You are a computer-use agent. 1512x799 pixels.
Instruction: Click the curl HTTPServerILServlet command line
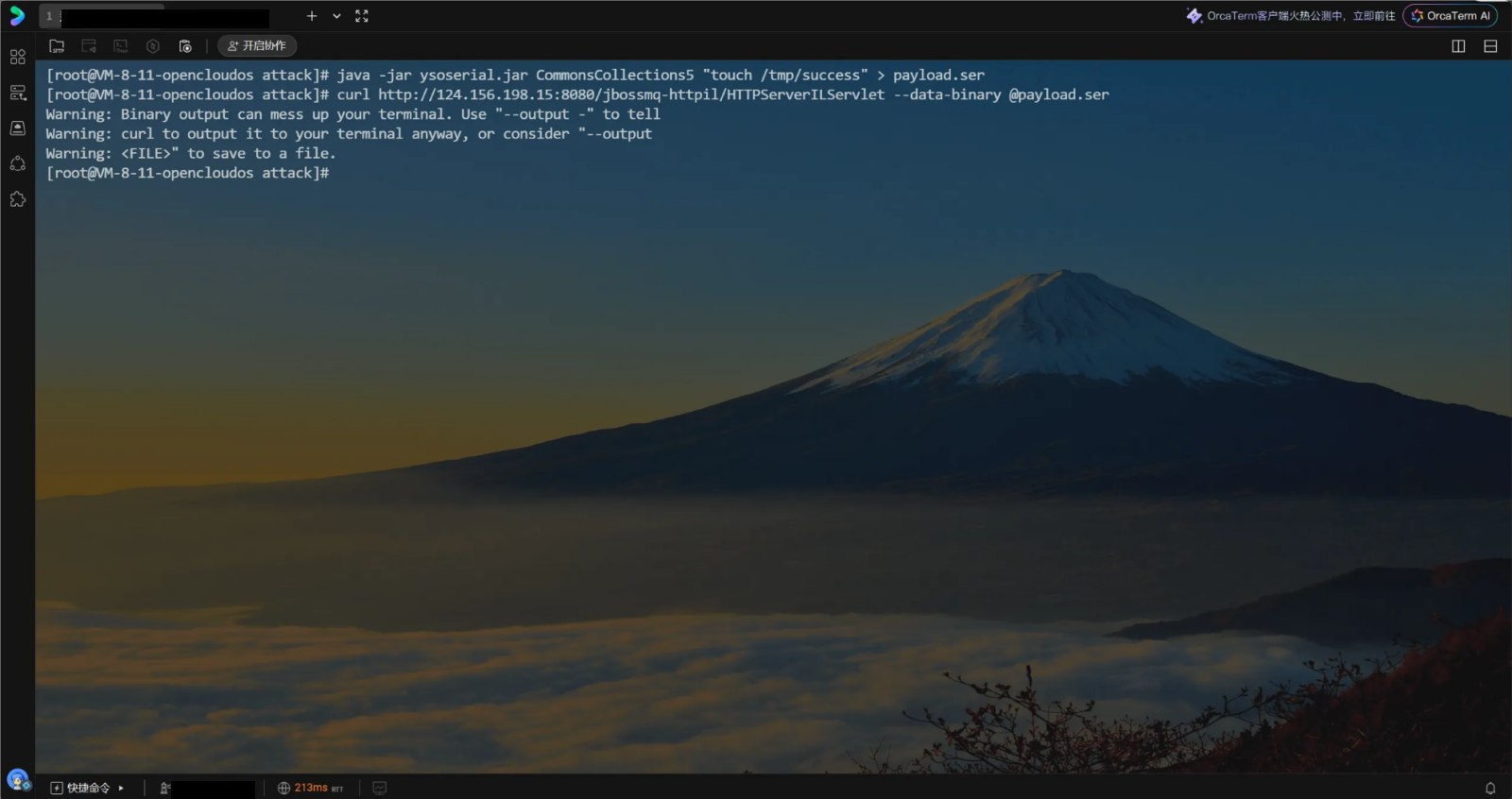[577, 94]
